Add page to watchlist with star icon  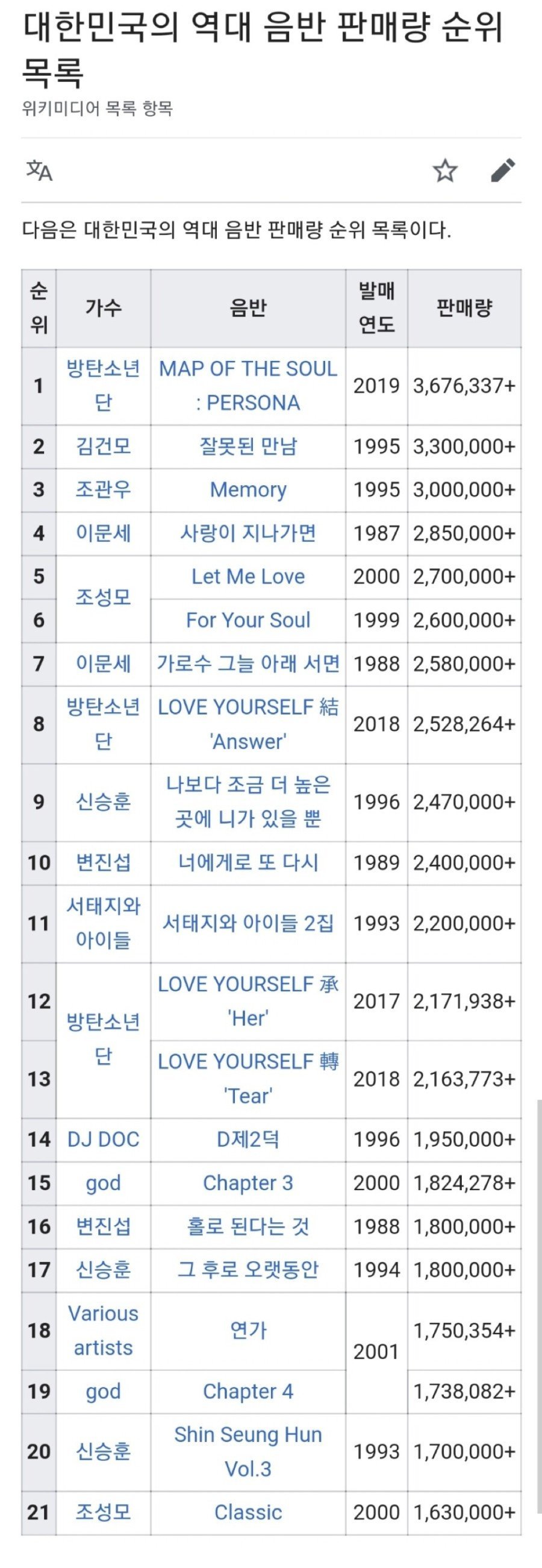click(x=444, y=171)
